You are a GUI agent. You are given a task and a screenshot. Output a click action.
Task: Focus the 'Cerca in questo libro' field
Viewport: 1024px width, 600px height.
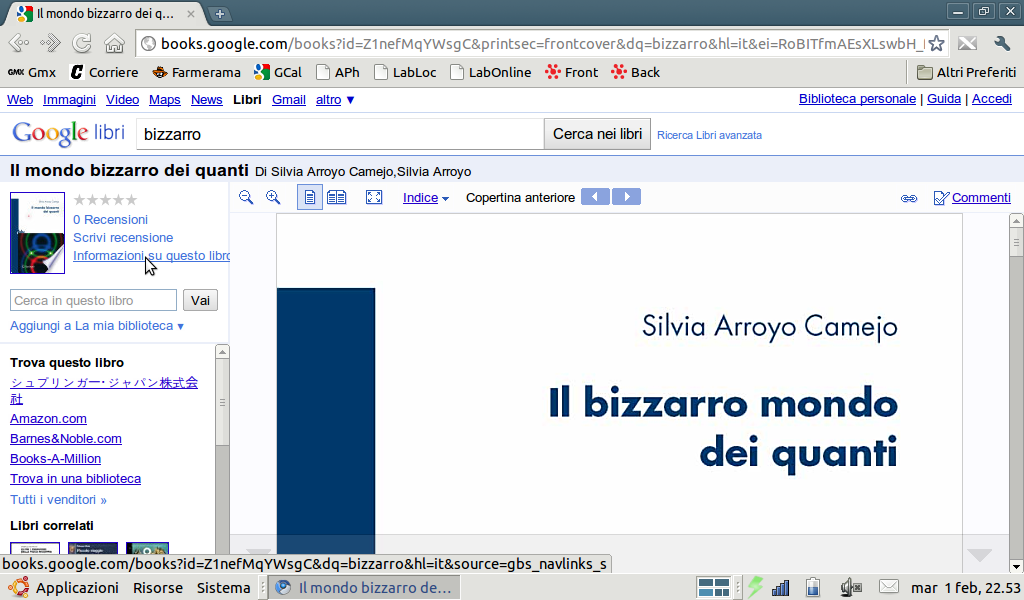tap(93, 300)
